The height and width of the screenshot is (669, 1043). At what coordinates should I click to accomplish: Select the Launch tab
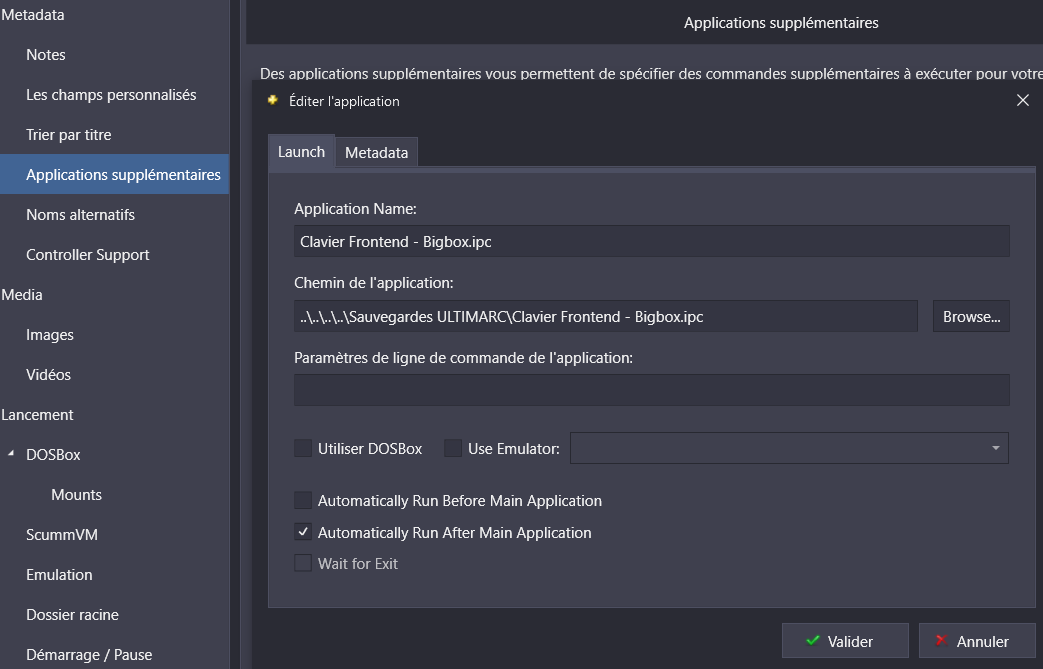click(301, 152)
